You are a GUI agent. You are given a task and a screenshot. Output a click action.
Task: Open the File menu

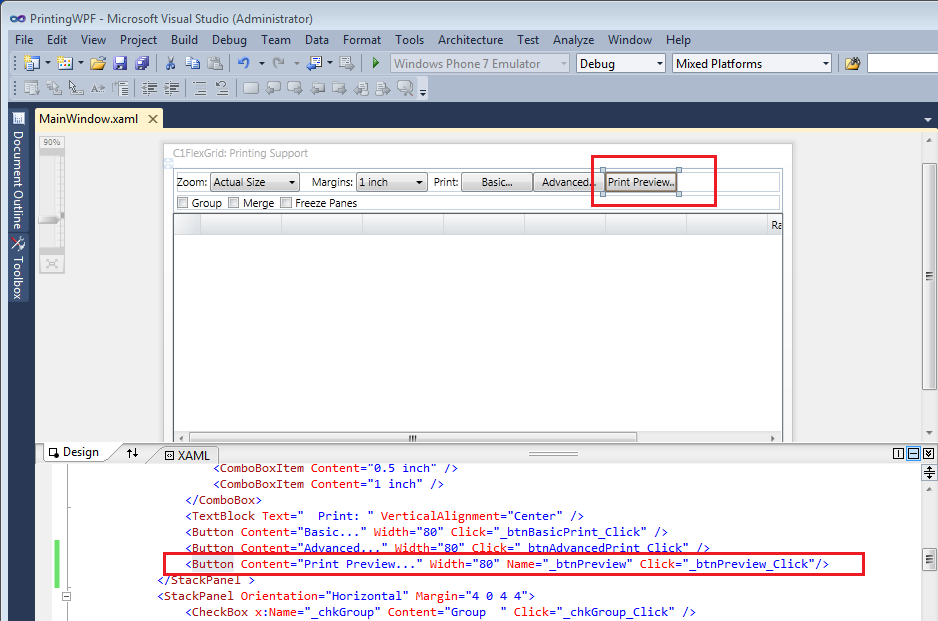click(24, 40)
